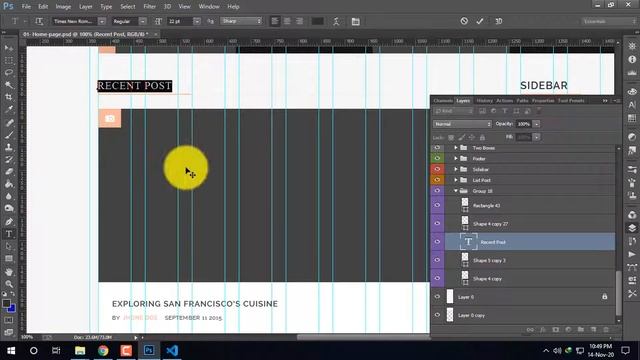This screenshot has height=360, width=640.
Task: Open the Filter menu
Action: (x=149, y=7)
